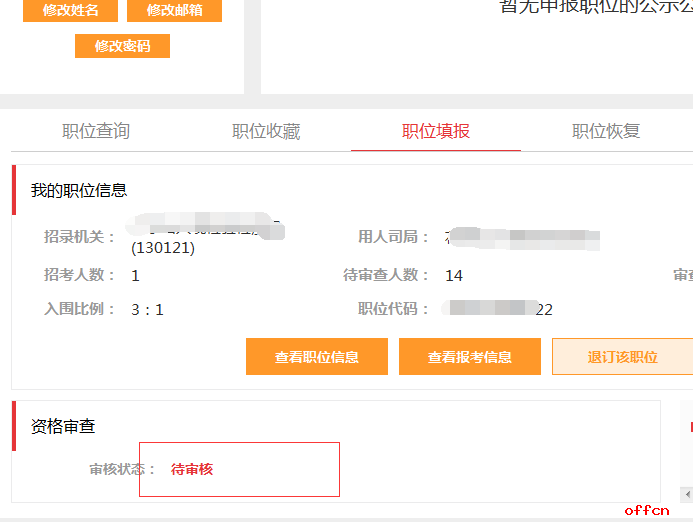Click the 招录机关 code (130121)
The height and width of the screenshot is (522, 693).
click(x=163, y=248)
